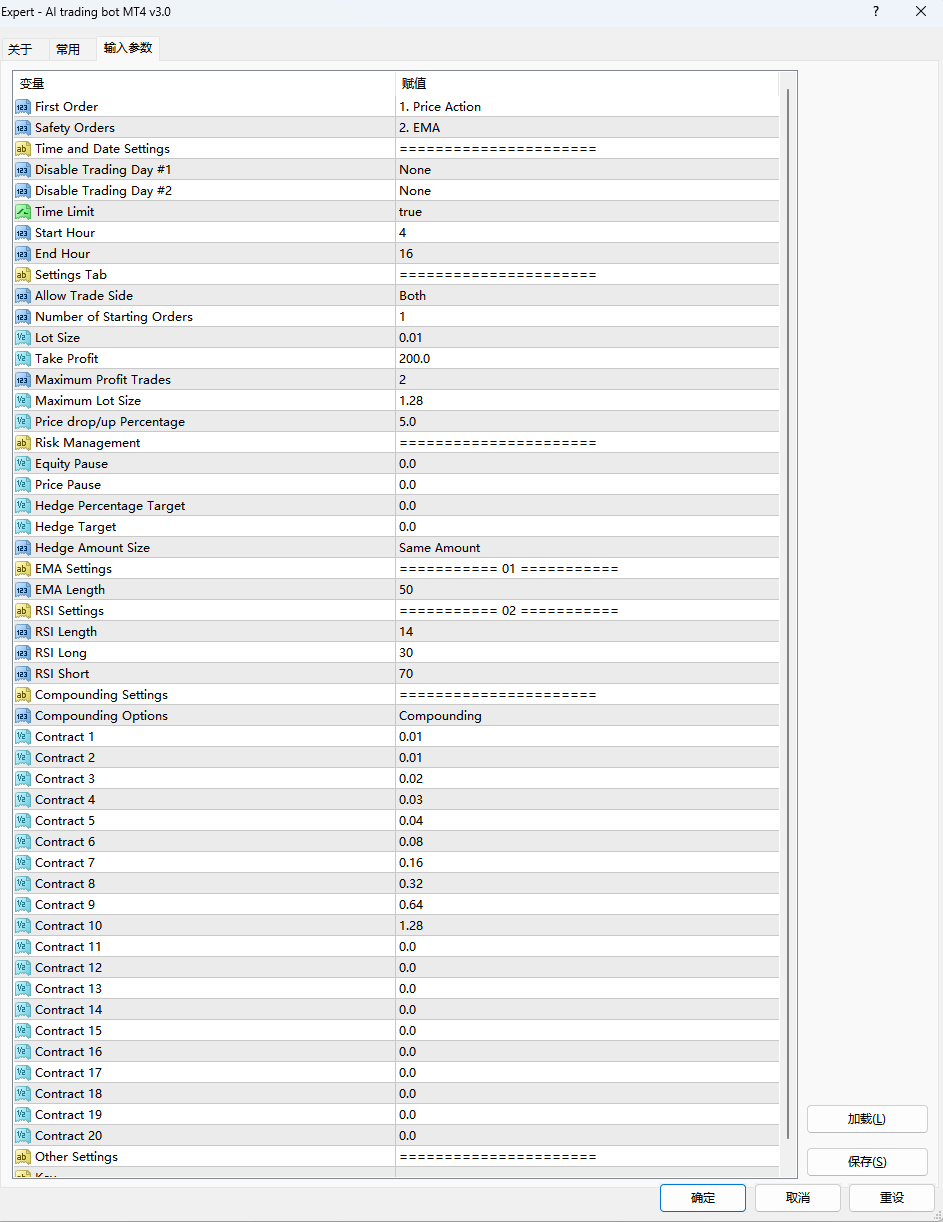The width and height of the screenshot is (943, 1222).
Task: Open the Compounding Options value dropdown
Action: [440, 716]
